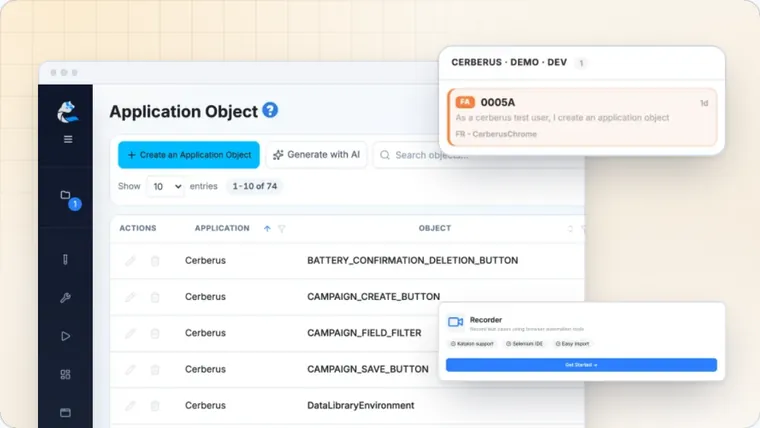Delete the CAMPAIGN_FIELD_FILTER row with the trash
Viewport: 760px width, 428px height.
(155, 333)
